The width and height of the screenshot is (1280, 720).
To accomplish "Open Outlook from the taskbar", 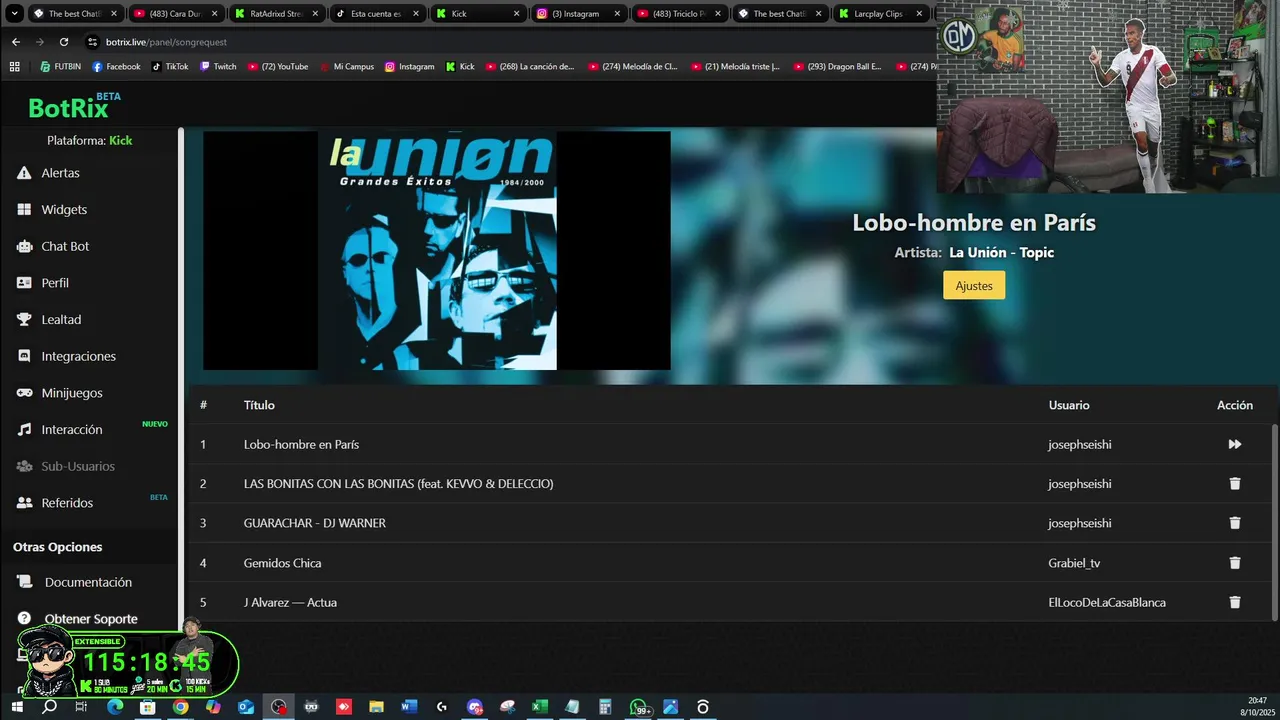I will click(x=246, y=707).
